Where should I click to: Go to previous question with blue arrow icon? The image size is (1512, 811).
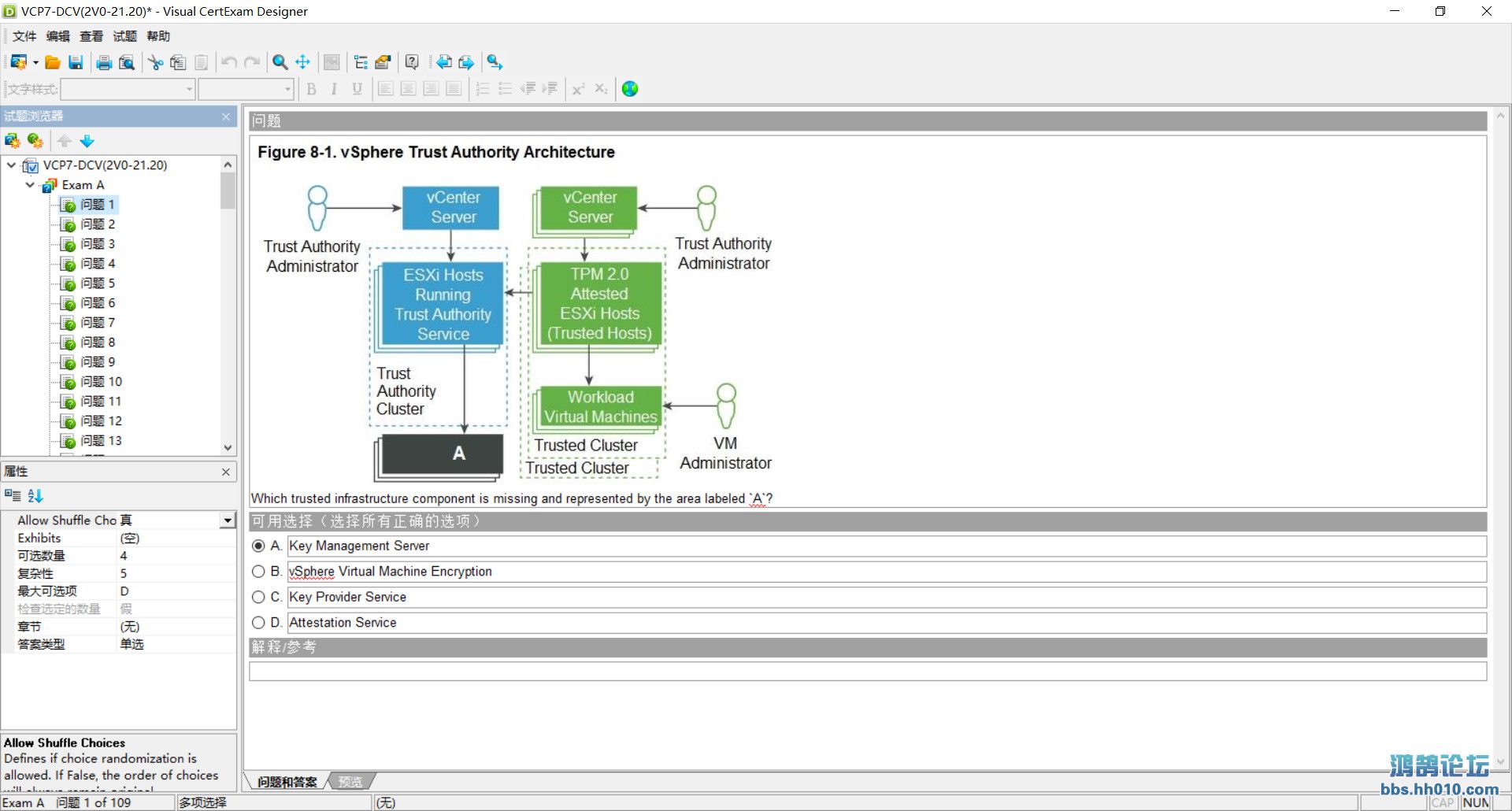tap(444, 62)
